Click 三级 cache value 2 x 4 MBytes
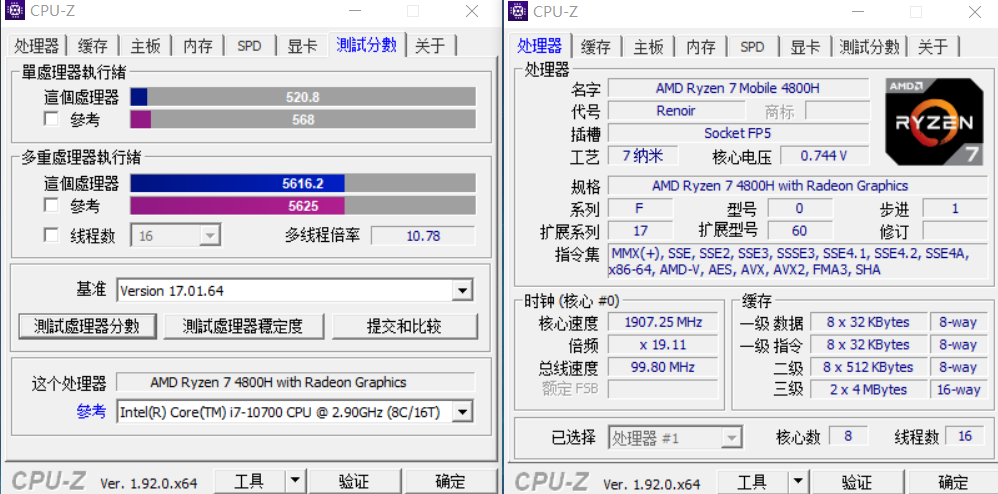Image resolution: width=998 pixels, height=494 pixels. point(868,389)
